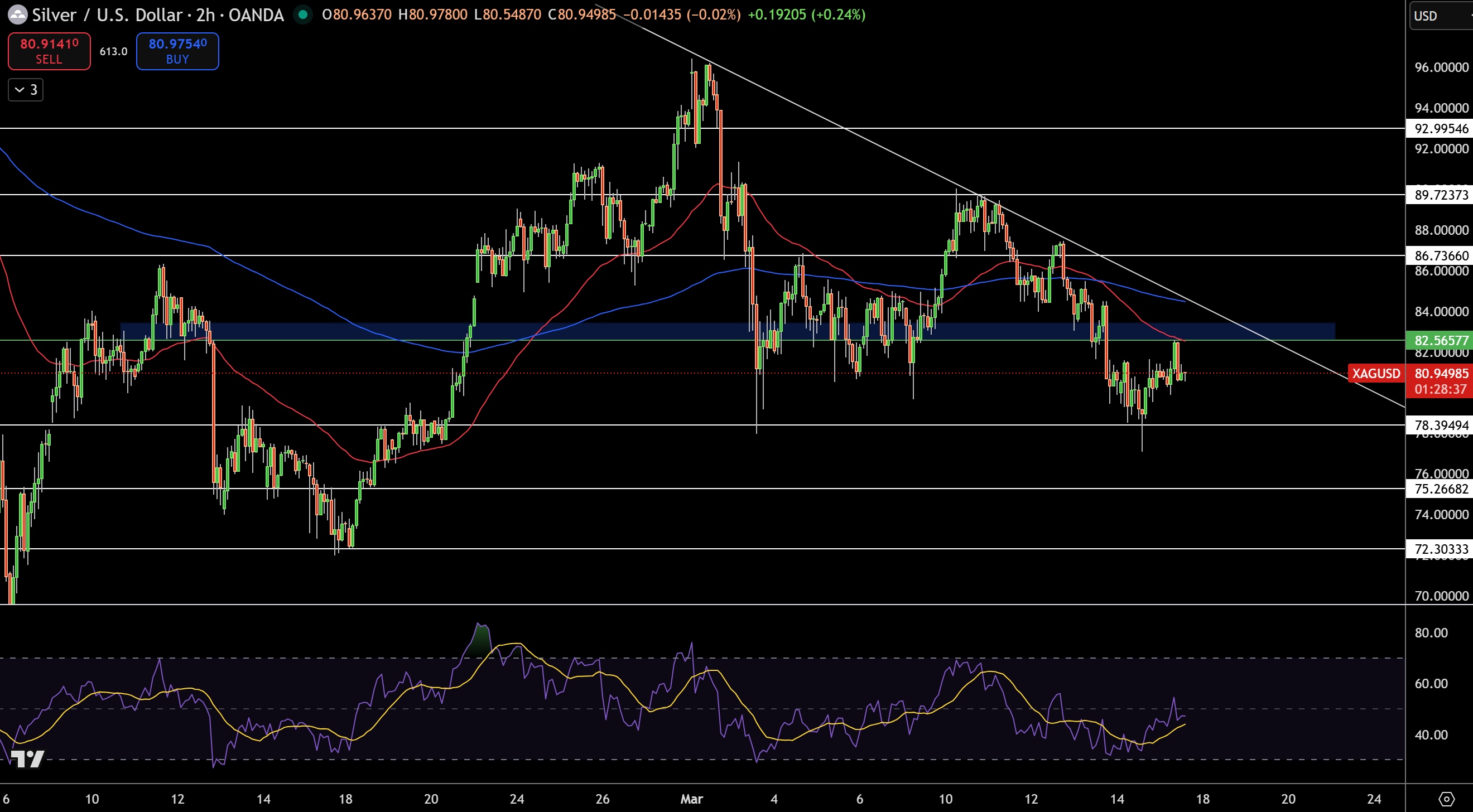This screenshot has width=1473, height=812.
Task: Click the BUY button priced 80.9754
Action: [177, 51]
